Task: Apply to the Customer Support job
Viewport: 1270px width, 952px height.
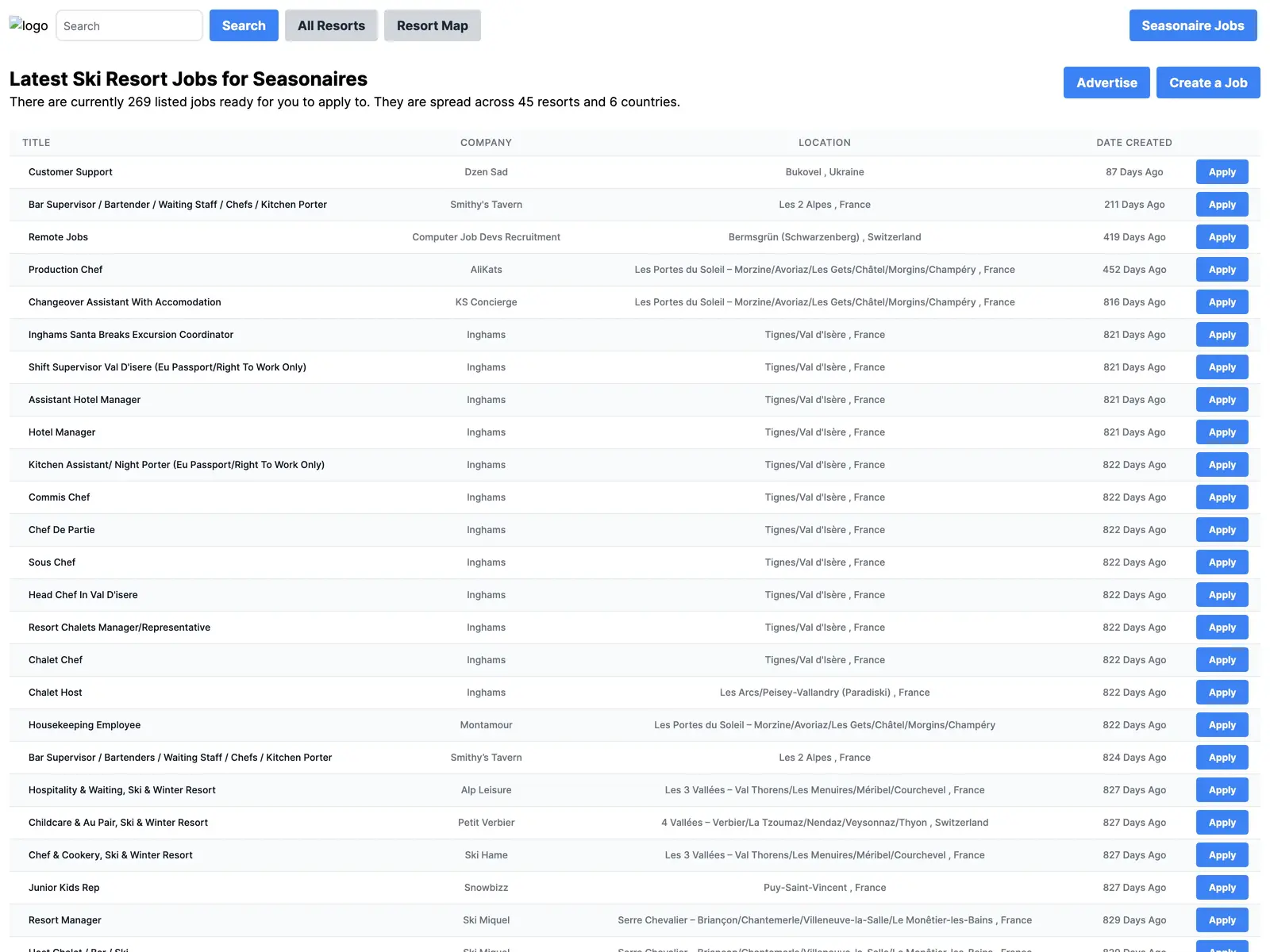Action: click(x=1222, y=172)
